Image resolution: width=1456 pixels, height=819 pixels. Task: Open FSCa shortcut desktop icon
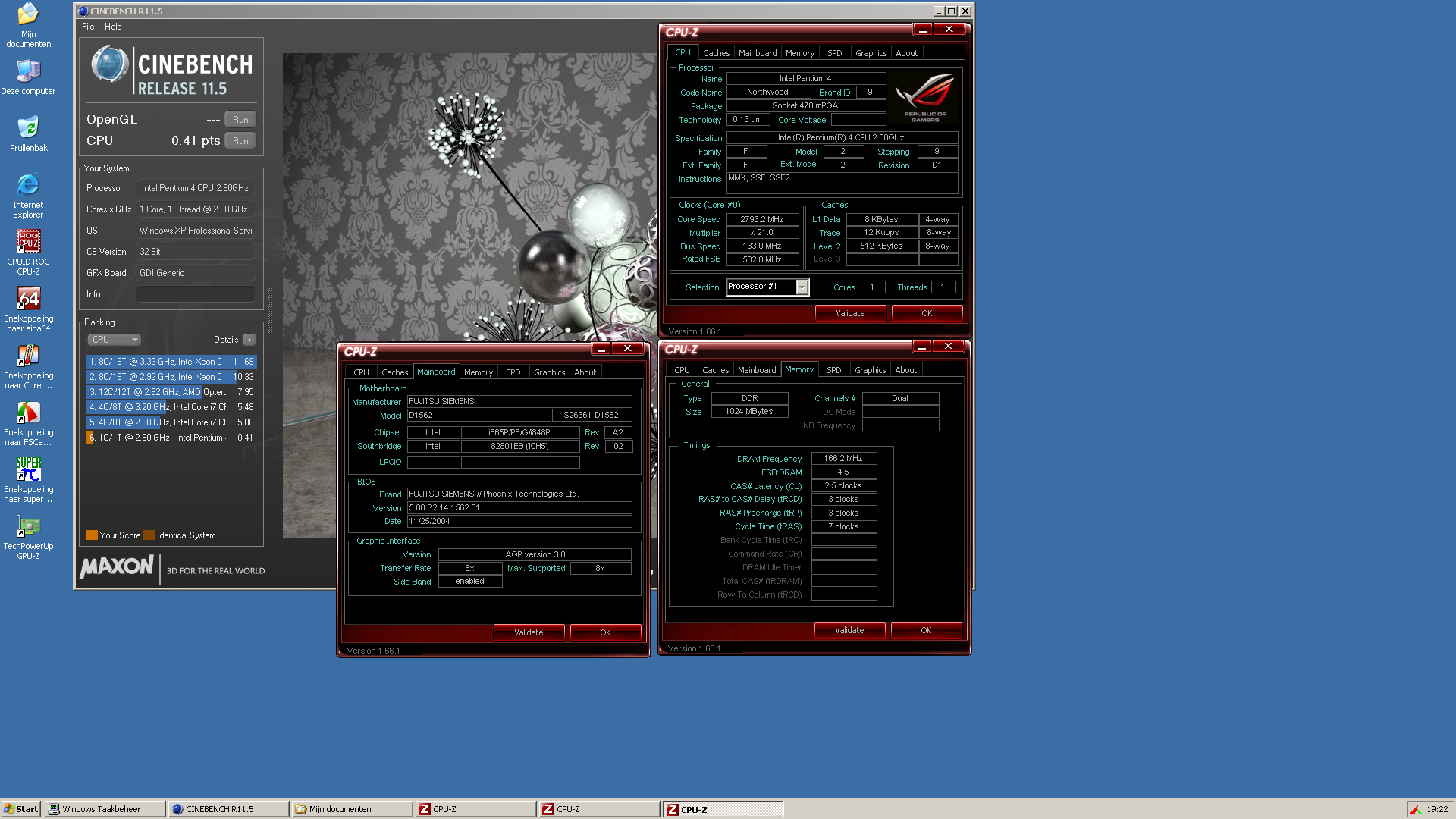tap(28, 423)
